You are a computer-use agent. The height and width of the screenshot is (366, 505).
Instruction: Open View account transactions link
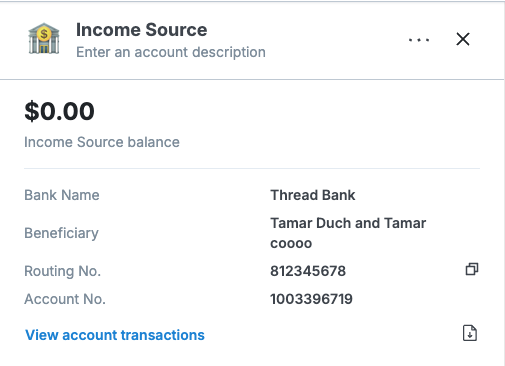(x=115, y=335)
